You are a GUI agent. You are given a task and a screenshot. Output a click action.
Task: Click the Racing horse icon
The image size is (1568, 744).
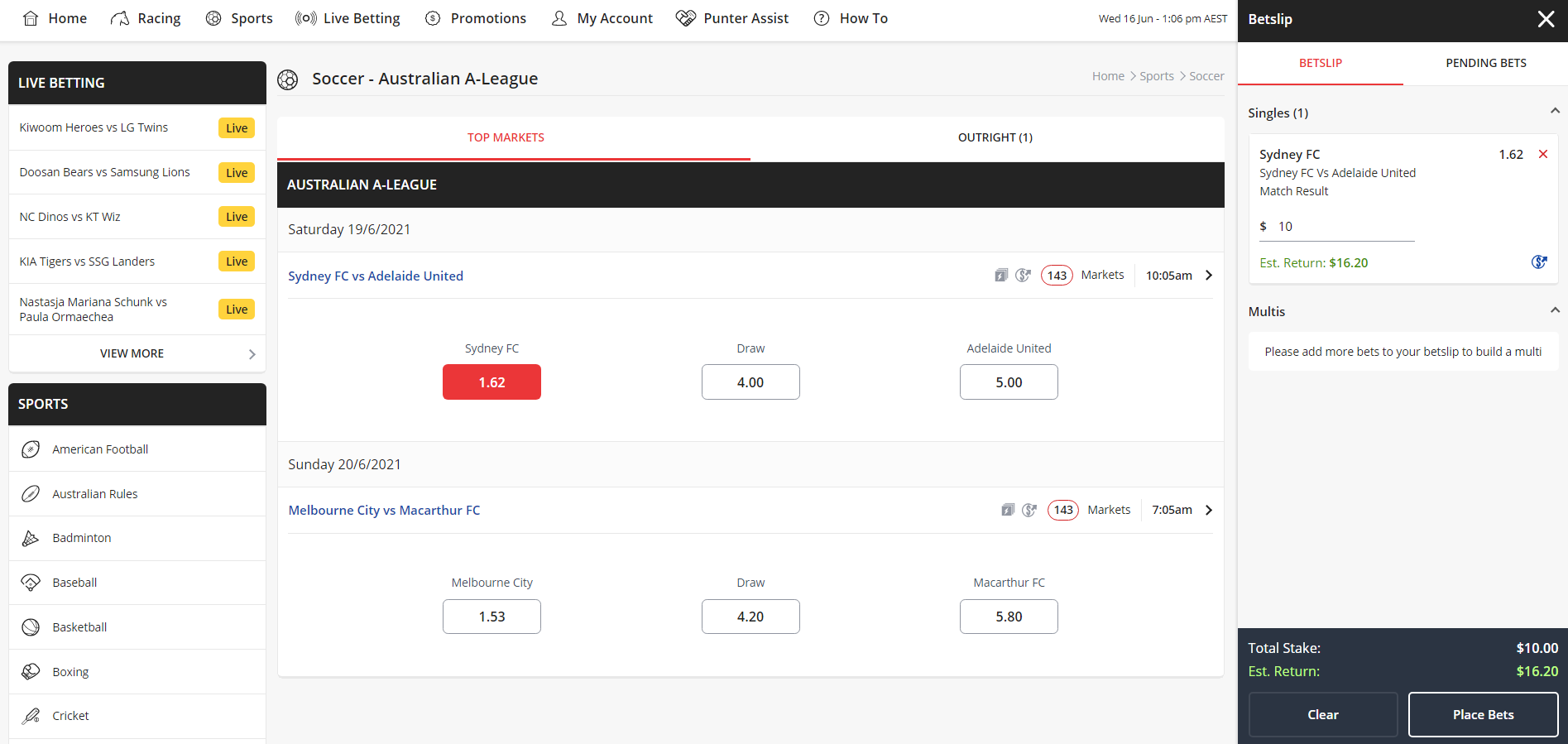click(120, 18)
